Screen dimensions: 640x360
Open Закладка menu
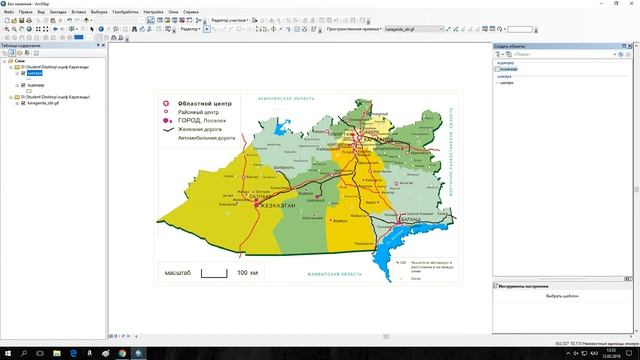point(58,12)
